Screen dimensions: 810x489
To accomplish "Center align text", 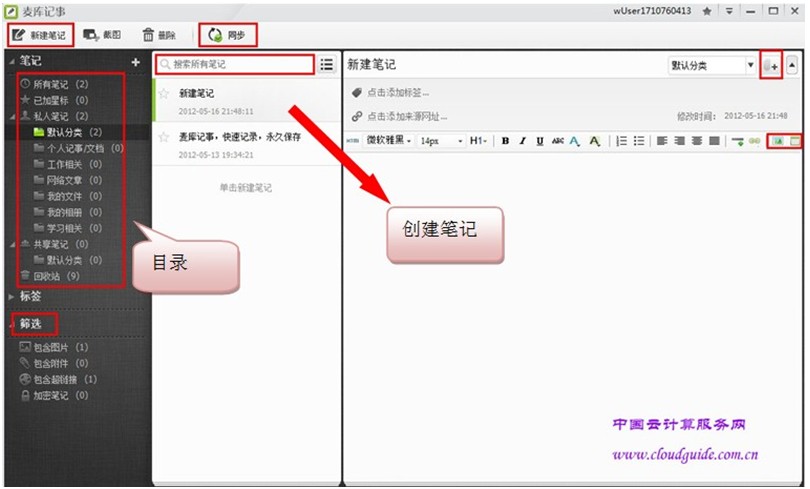I will (x=697, y=140).
